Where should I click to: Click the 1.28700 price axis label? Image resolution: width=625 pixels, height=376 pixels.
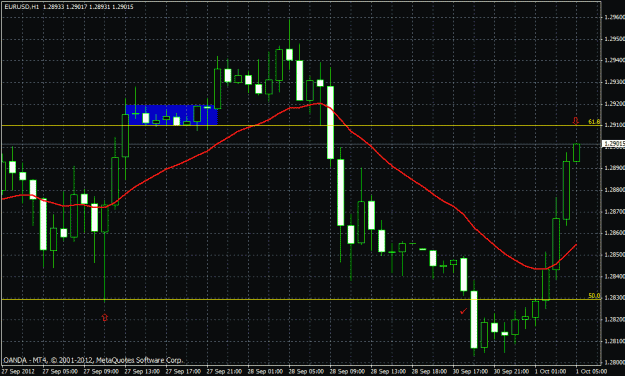(614, 212)
